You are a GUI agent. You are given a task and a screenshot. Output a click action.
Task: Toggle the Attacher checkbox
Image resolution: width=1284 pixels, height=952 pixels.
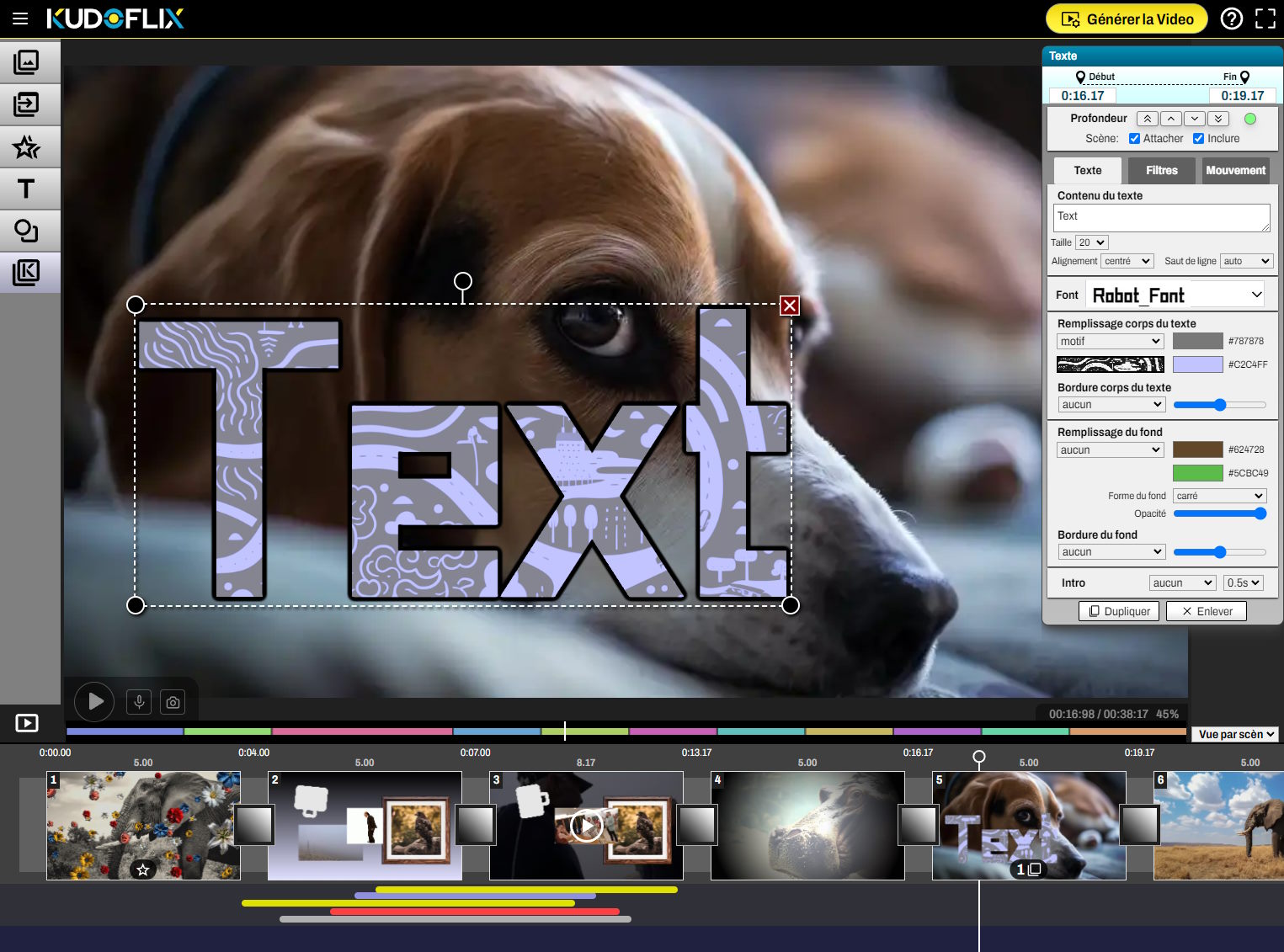[x=1134, y=139]
